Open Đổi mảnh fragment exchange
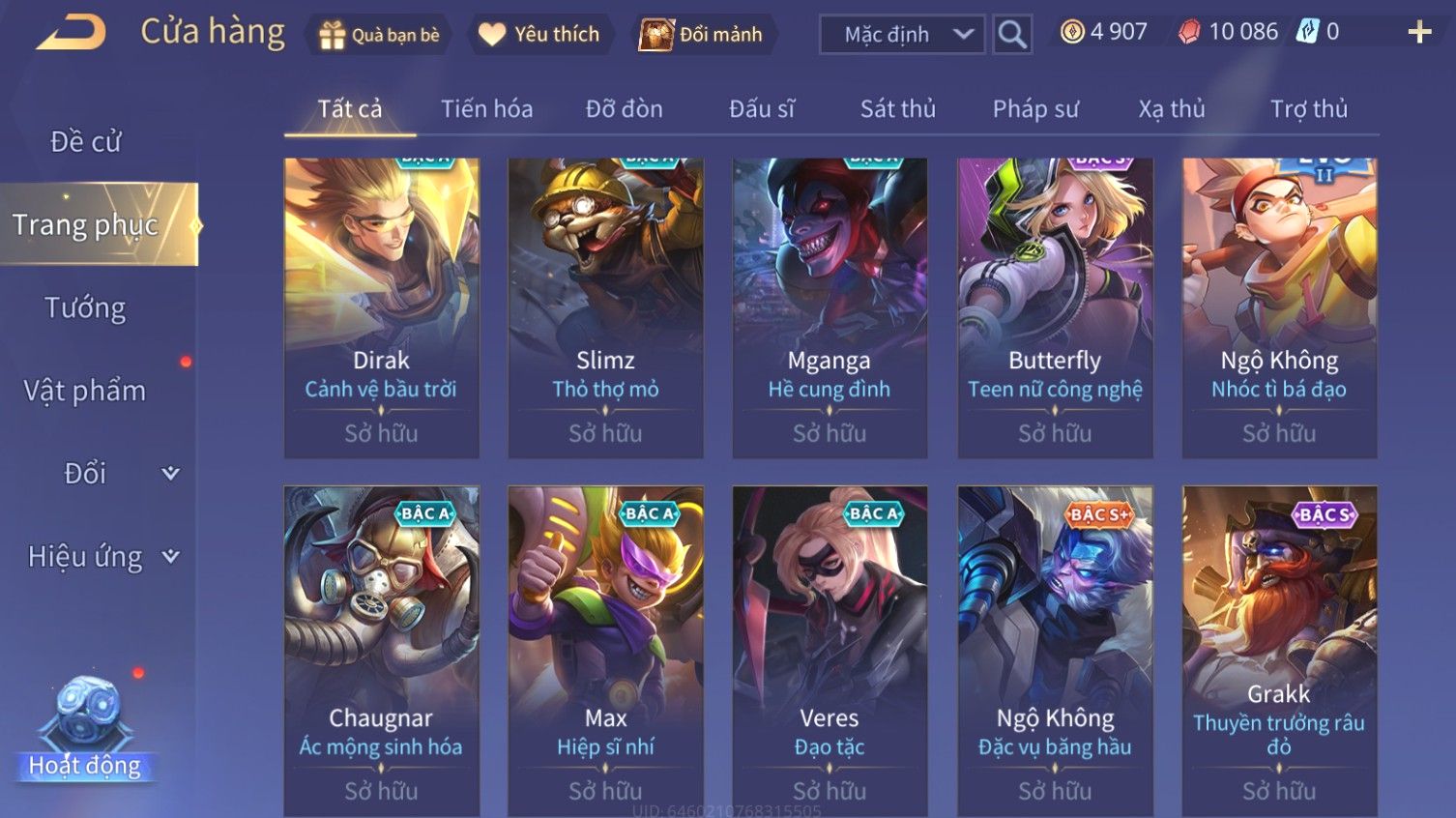Viewport: 1456px width, 818px height. [701, 35]
